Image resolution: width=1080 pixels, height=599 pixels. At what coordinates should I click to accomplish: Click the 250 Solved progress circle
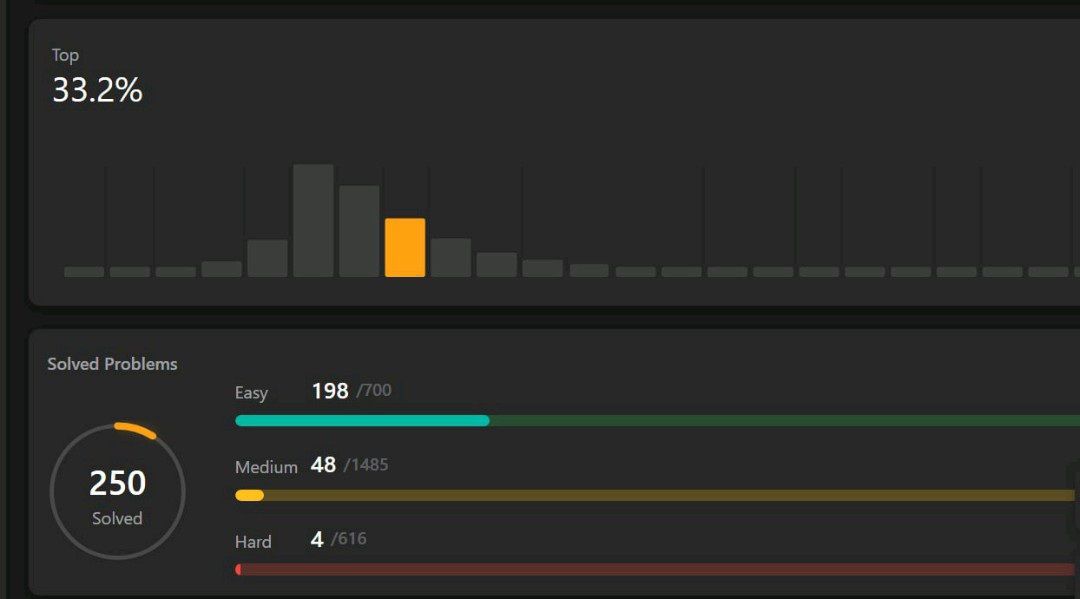pos(117,492)
